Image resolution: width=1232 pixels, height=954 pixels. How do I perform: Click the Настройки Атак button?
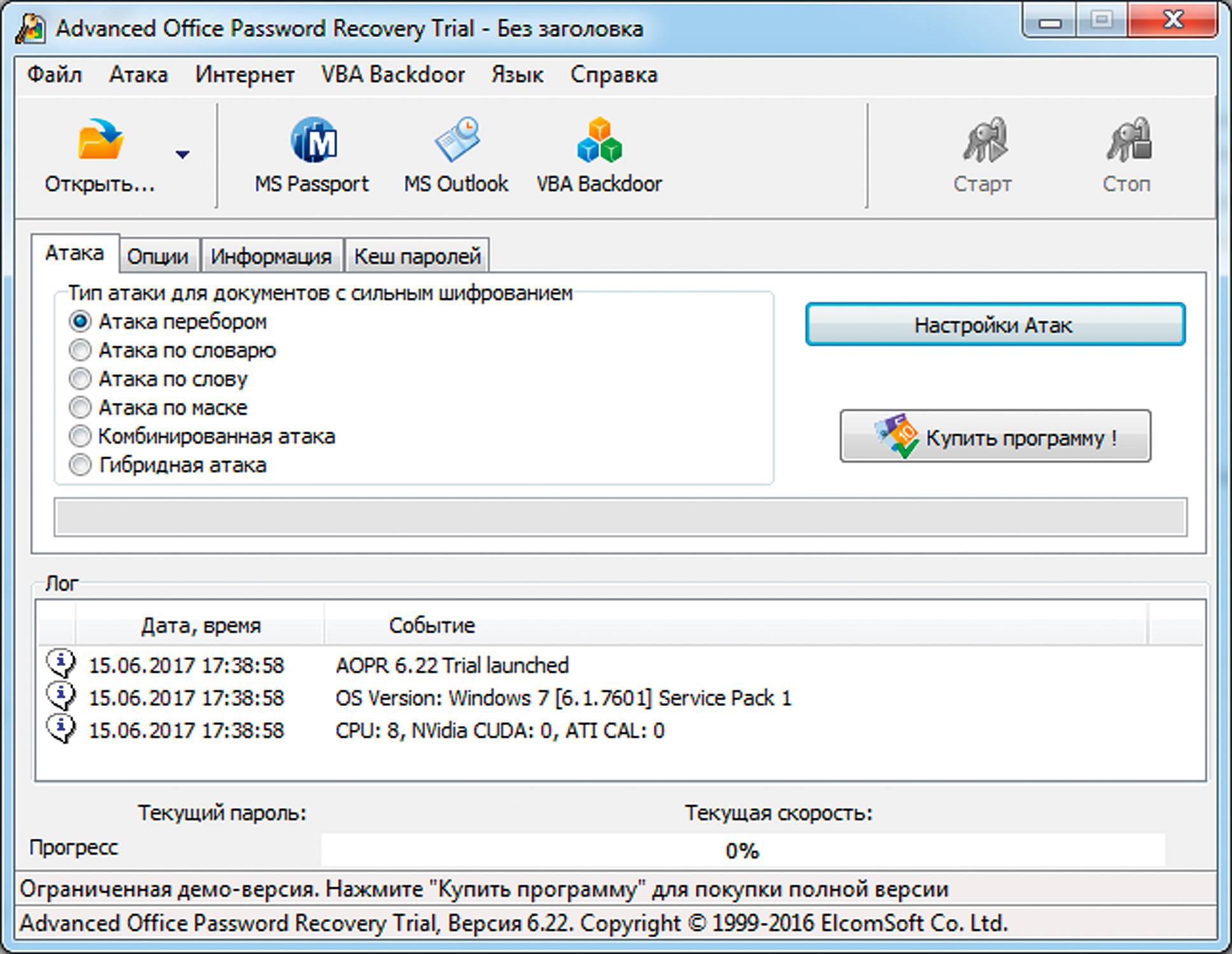(995, 325)
